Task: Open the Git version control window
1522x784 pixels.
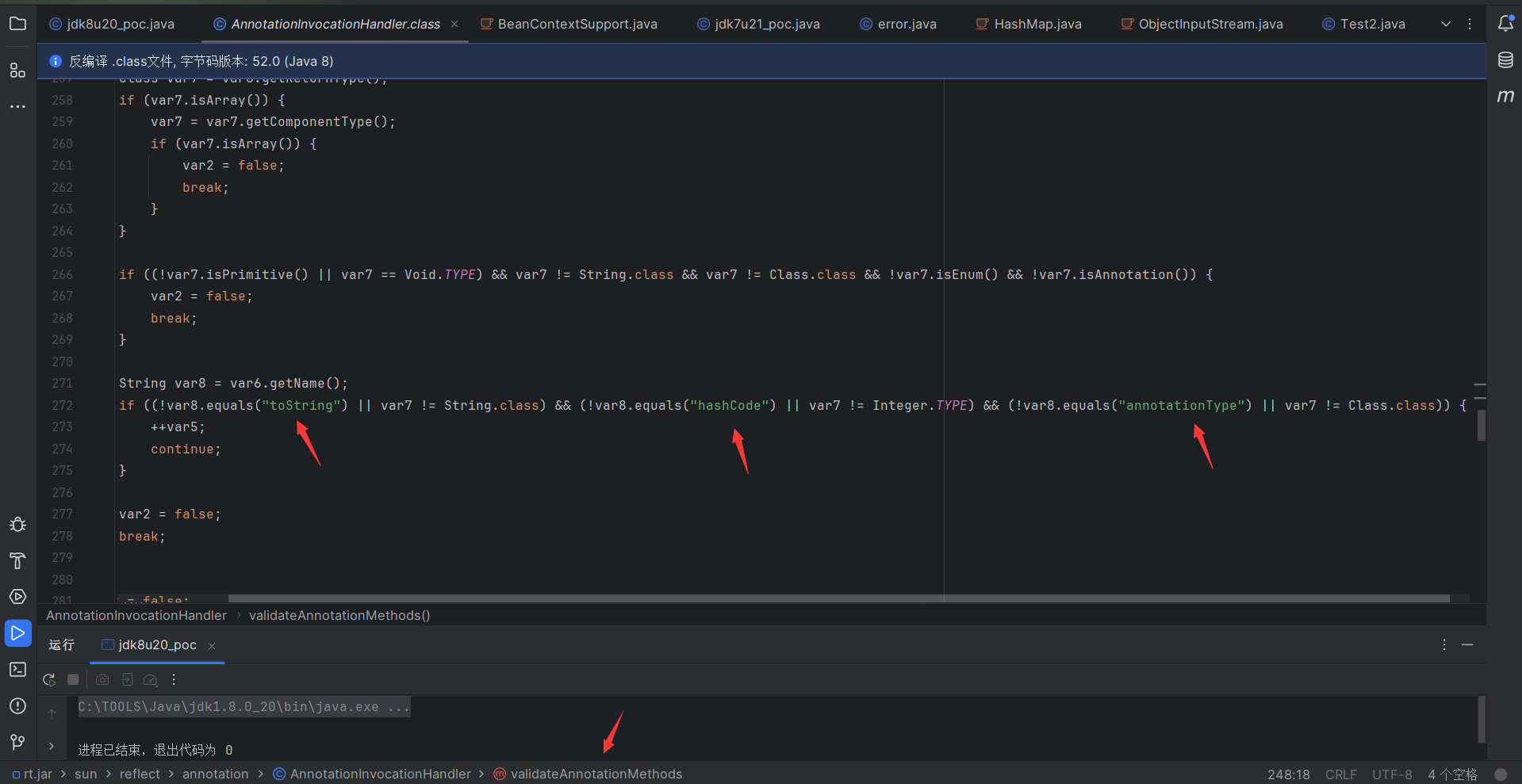Action: coord(17,742)
